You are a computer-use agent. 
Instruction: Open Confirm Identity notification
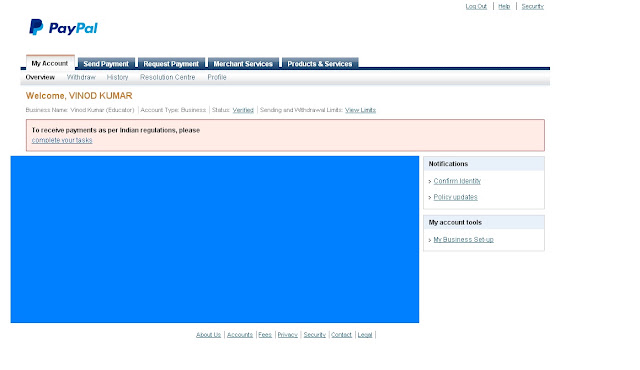[457, 181]
